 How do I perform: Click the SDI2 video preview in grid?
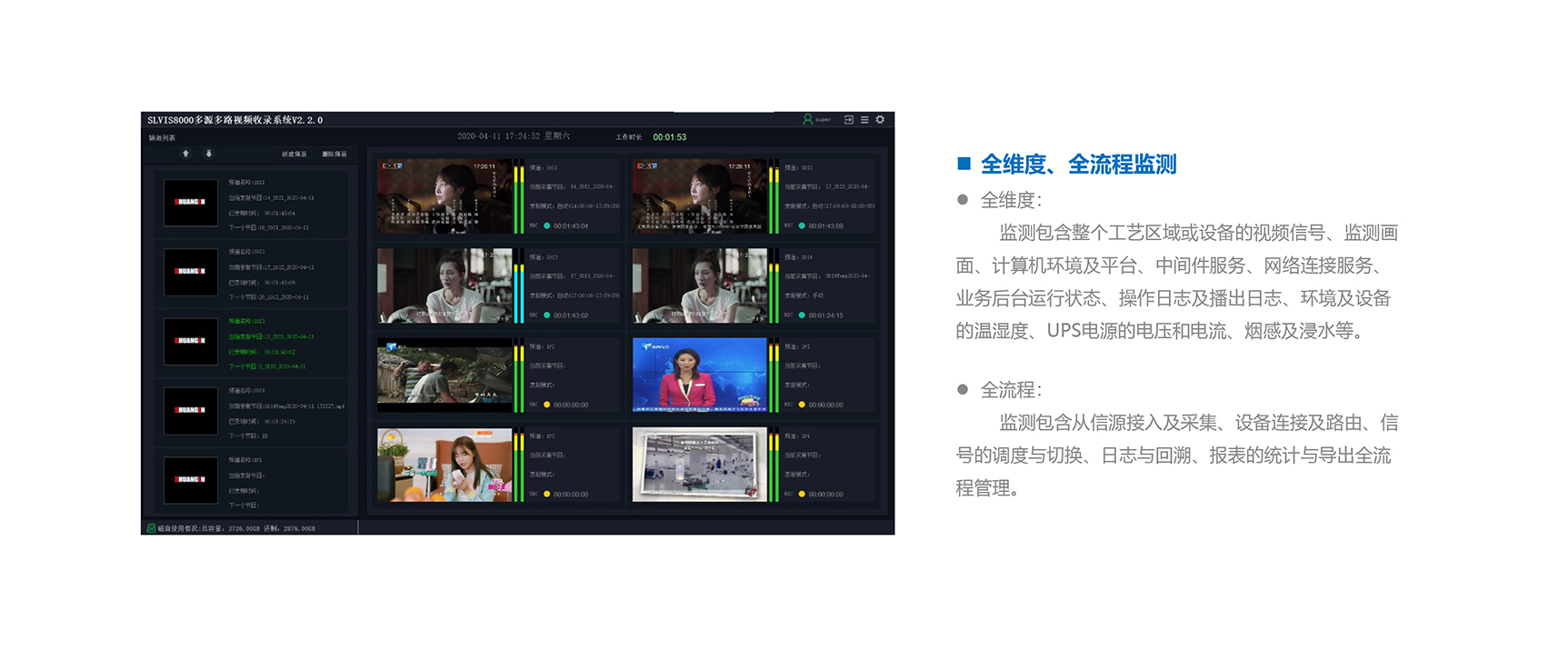699,195
